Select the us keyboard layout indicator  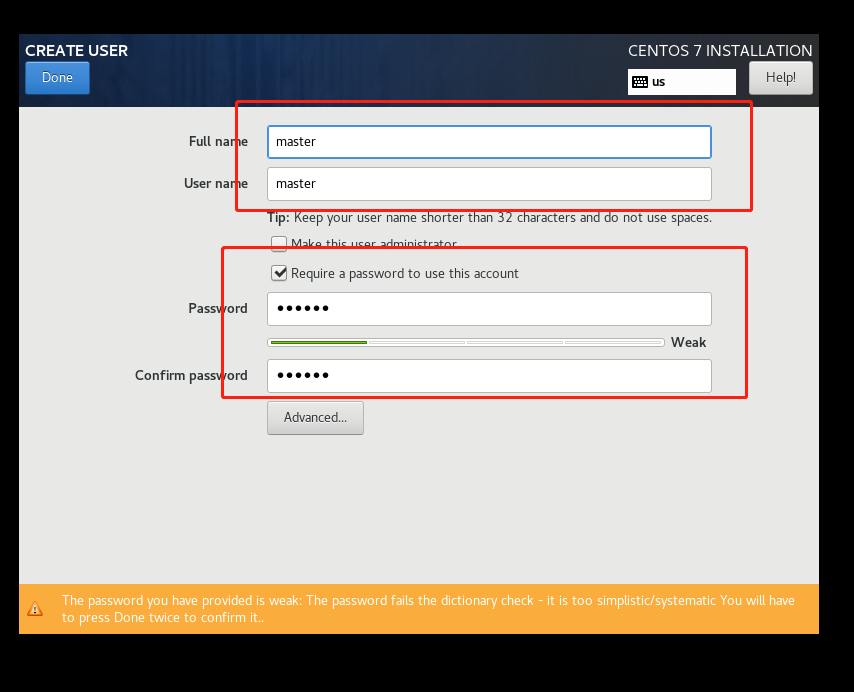[x=681, y=82]
